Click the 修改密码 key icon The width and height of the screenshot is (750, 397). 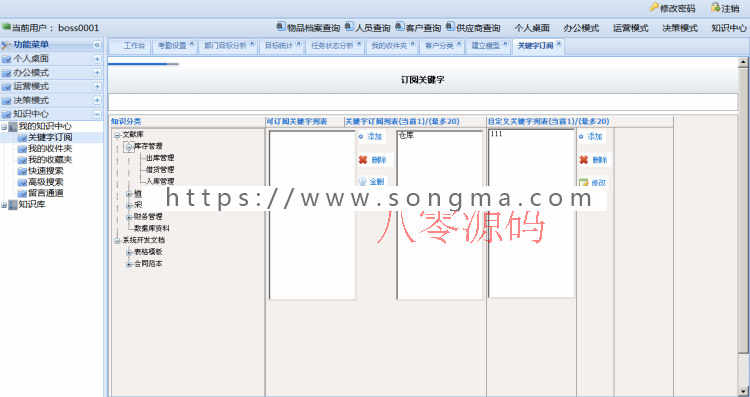pos(654,8)
